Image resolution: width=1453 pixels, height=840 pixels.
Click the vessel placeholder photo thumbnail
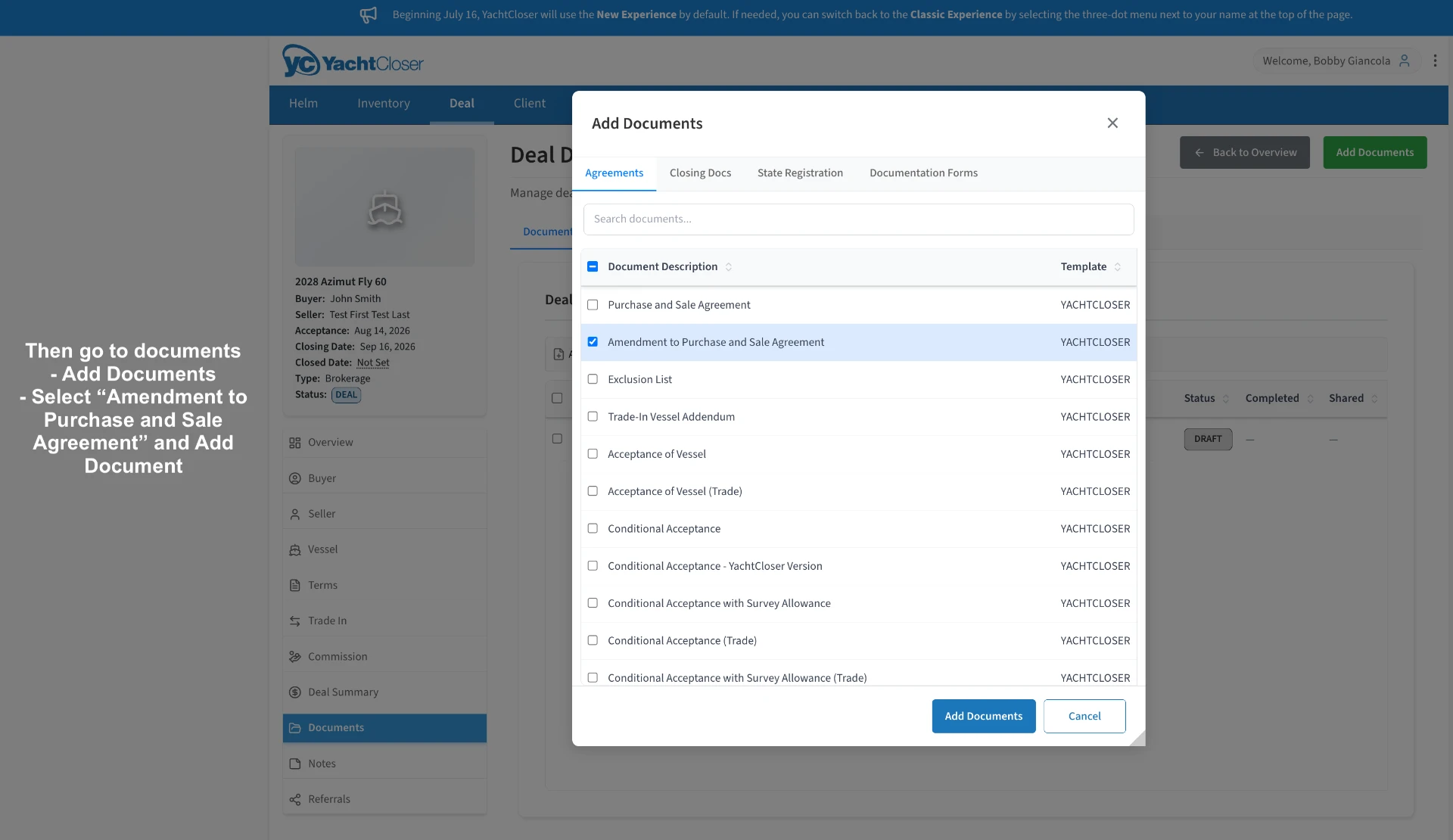point(384,207)
